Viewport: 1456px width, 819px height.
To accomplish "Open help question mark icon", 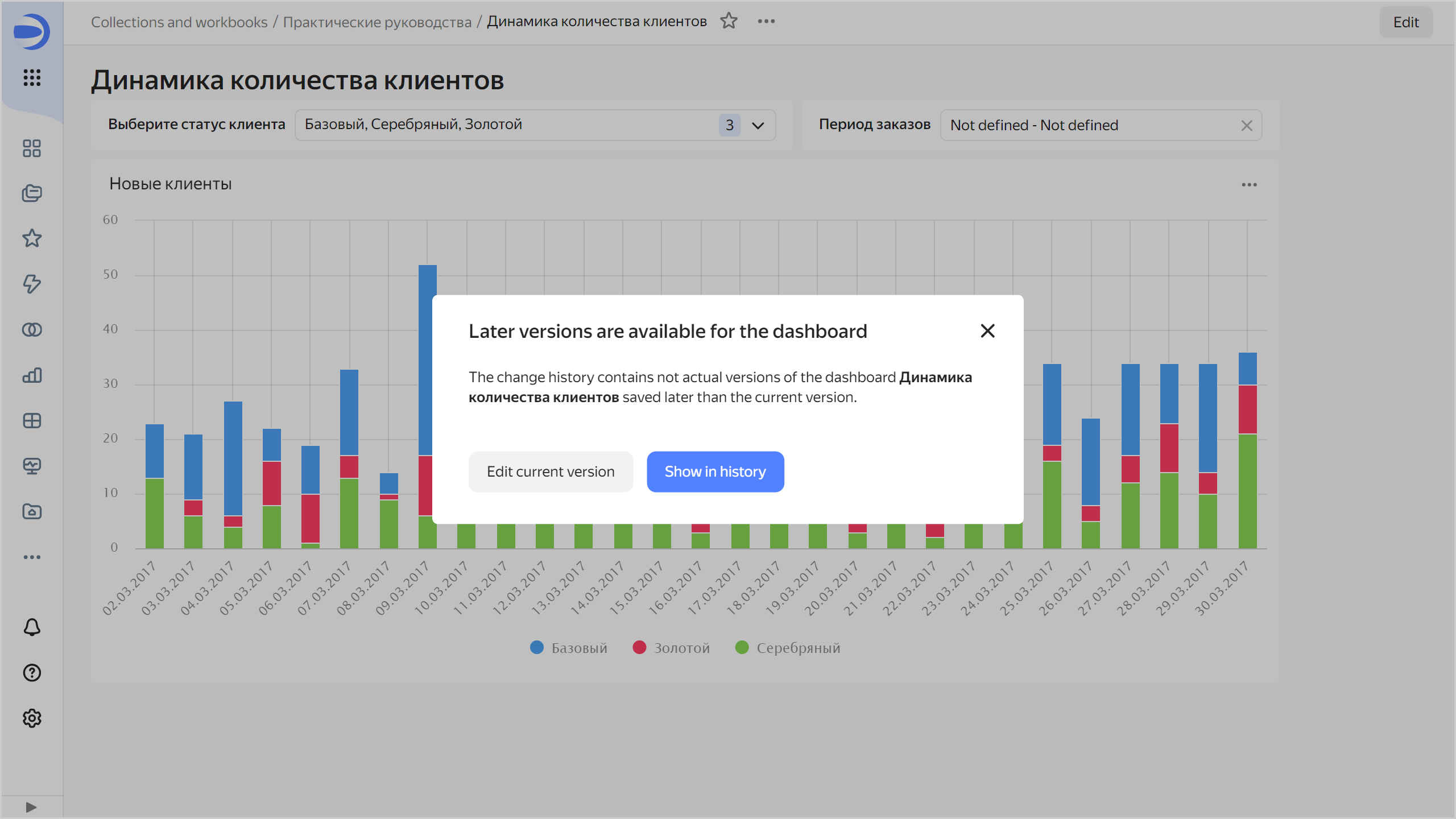I will tap(32, 673).
